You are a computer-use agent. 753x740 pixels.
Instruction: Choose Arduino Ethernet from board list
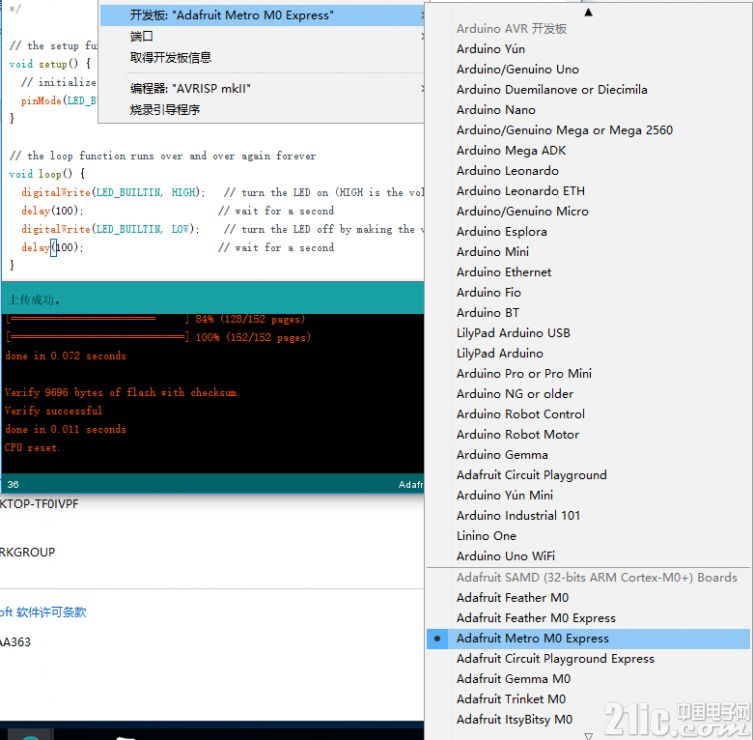point(588,272)
